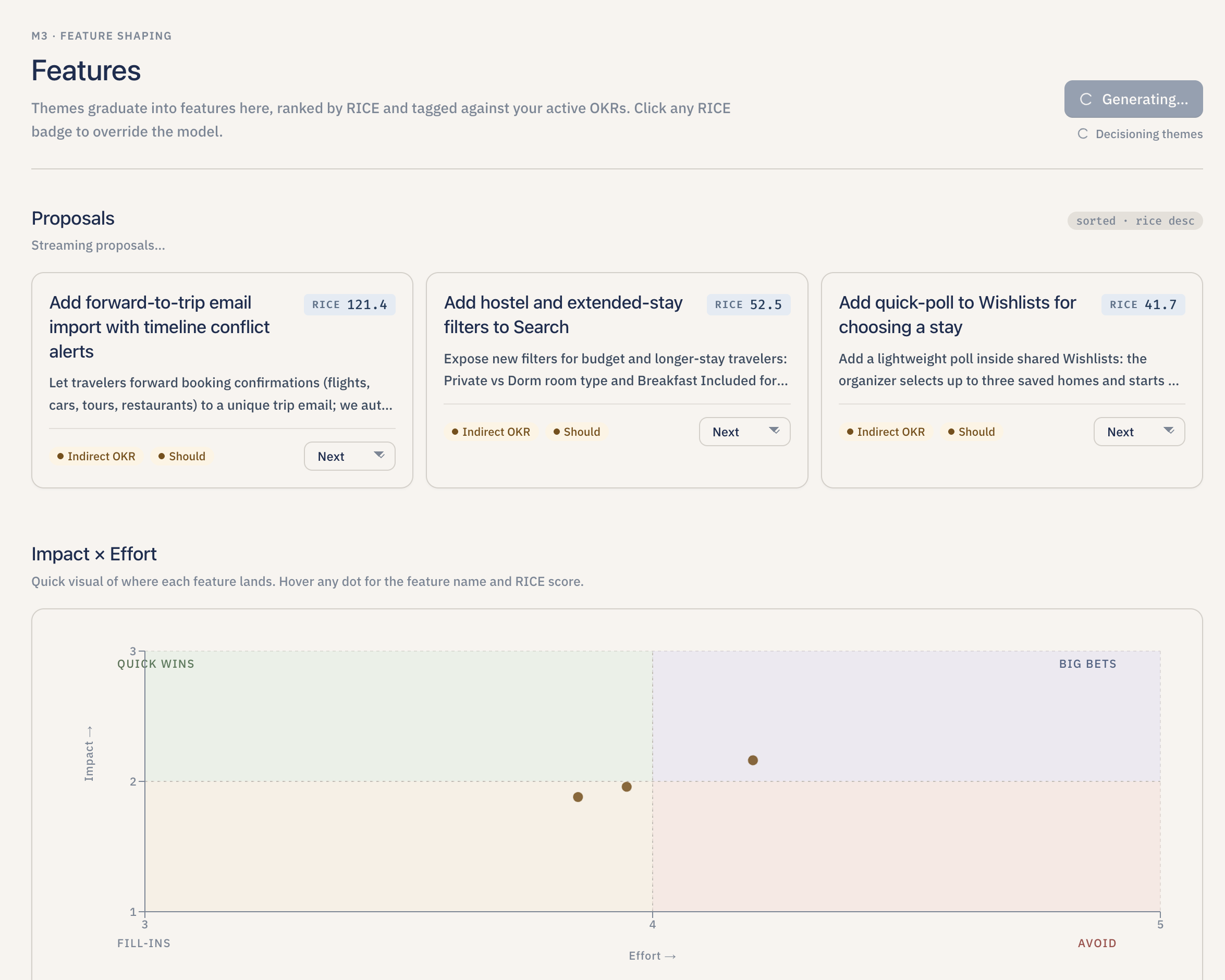Click the Generating... button
This screenshot has width=1225, height=980.
[x=1133, y=100]
